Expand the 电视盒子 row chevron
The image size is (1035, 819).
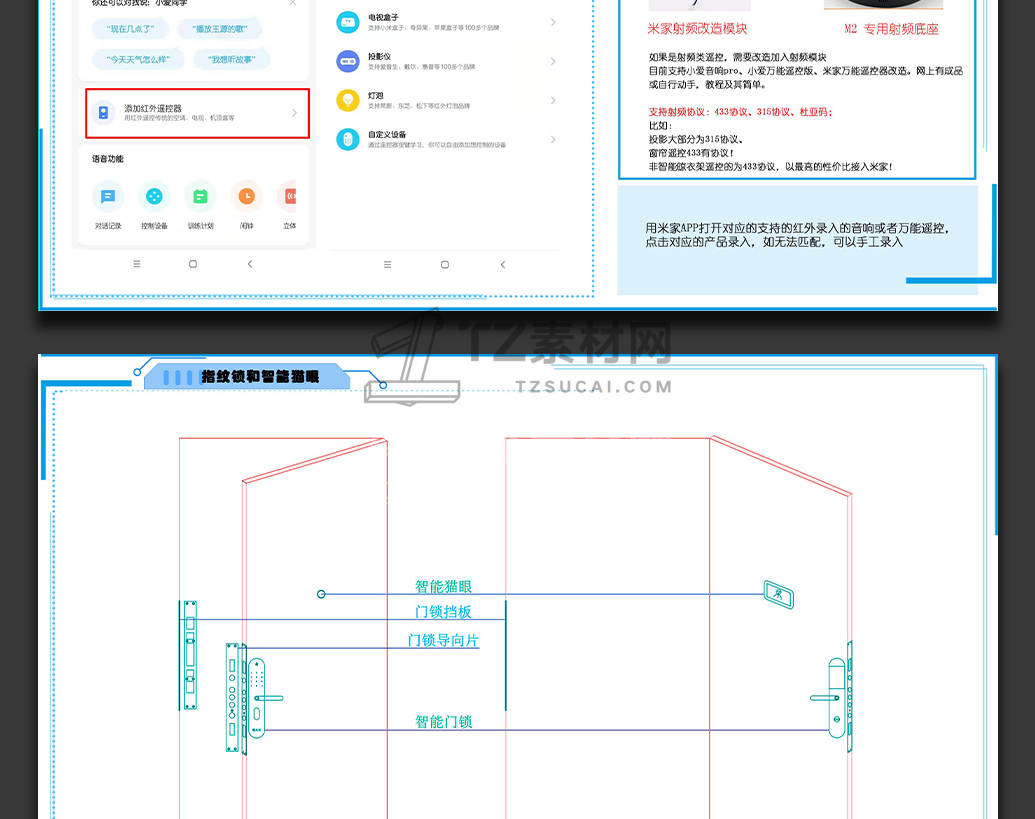pos(553,22)
